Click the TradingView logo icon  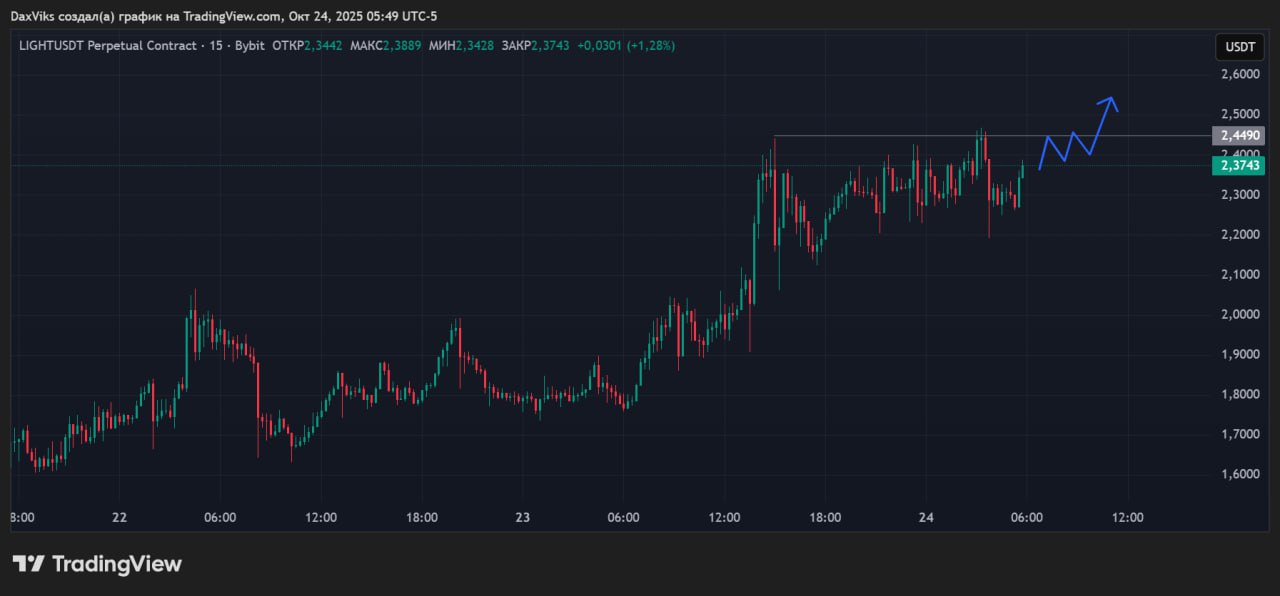click(28, 564)
